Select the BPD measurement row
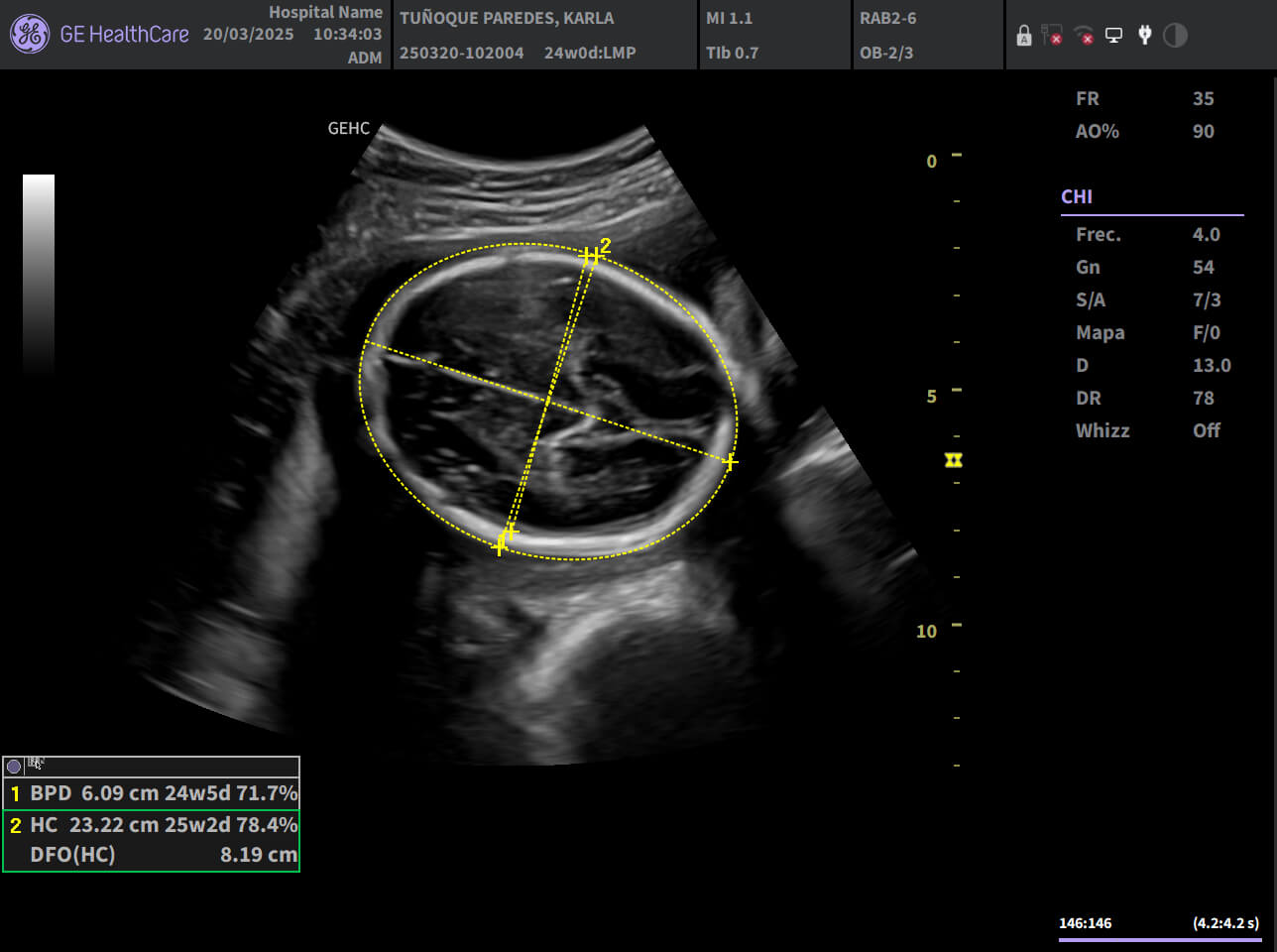 (152, 793)
